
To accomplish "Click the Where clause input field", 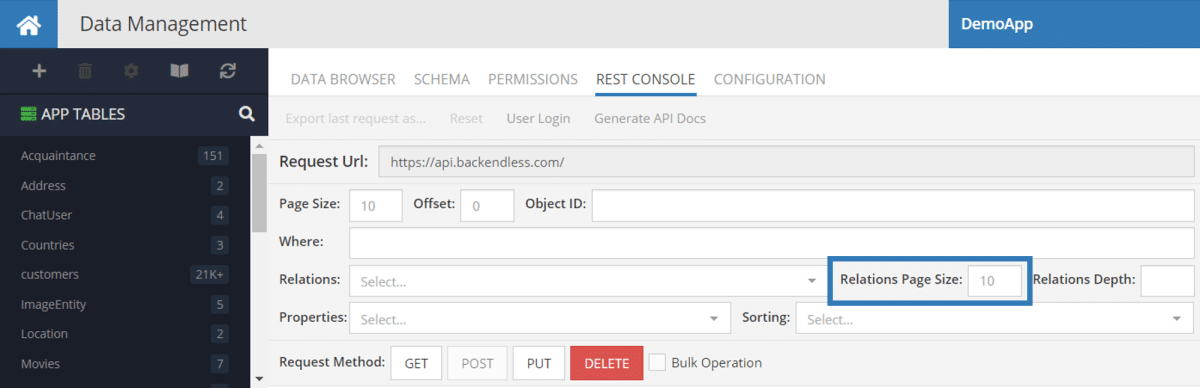I will point(771,243).
